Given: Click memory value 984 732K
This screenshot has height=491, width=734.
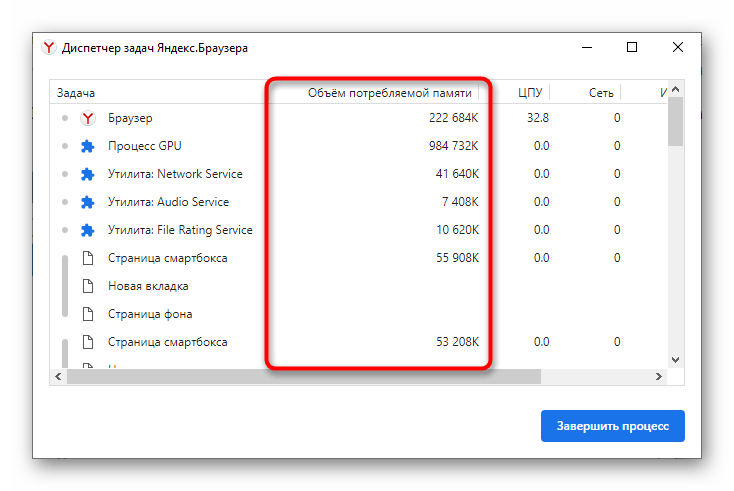Looking at the screenshot, I should (x=454, y=146).
